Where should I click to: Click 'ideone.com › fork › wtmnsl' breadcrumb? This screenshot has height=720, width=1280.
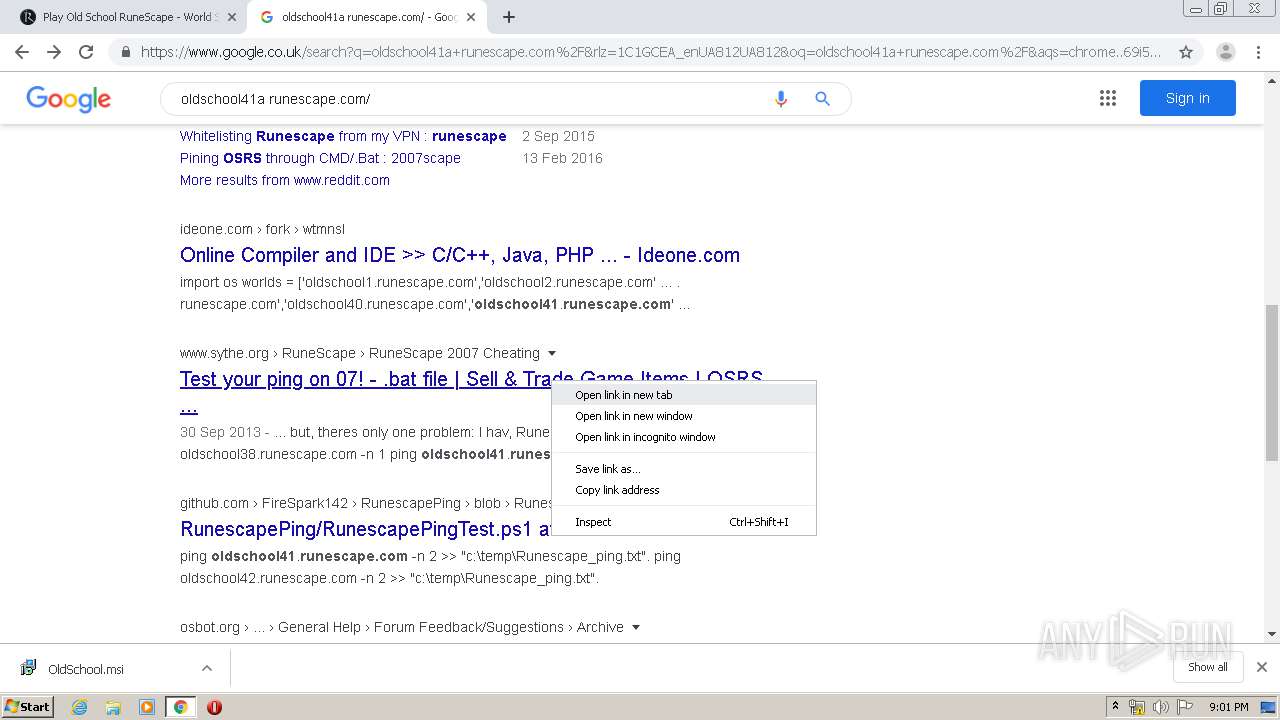tap(262, 229)
